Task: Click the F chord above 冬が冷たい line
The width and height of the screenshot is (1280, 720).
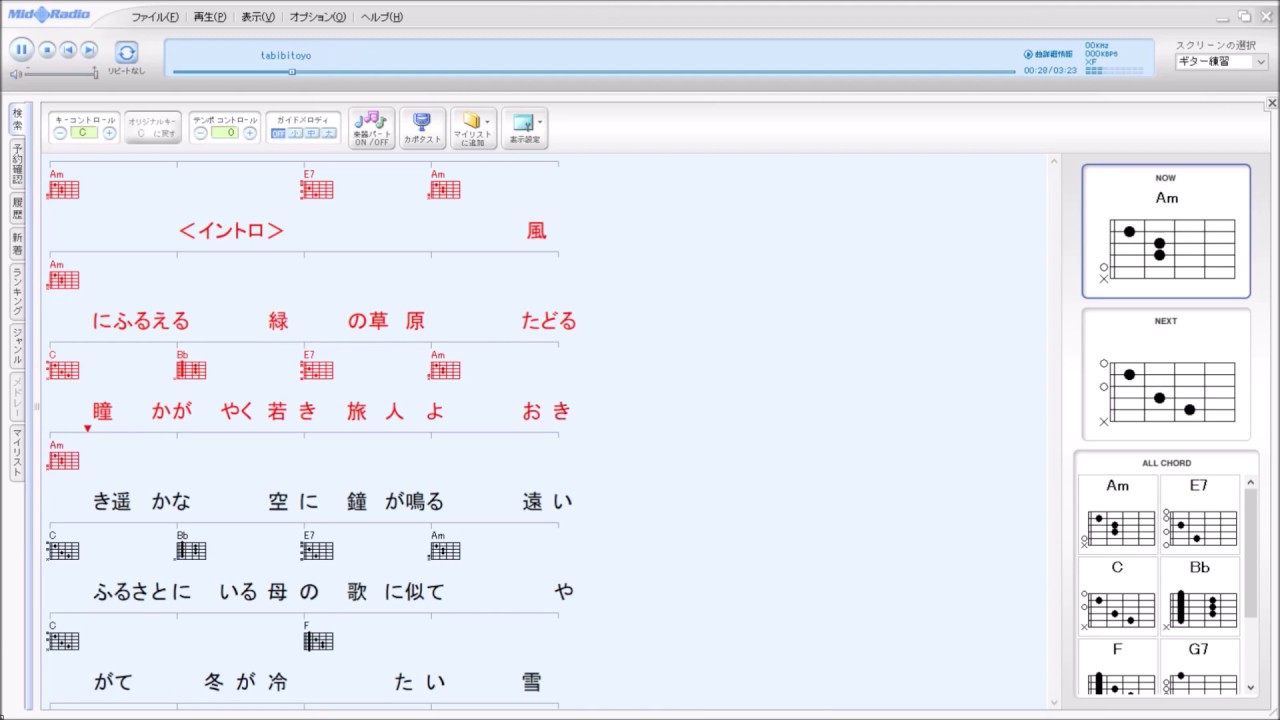Action: point(317,637)
